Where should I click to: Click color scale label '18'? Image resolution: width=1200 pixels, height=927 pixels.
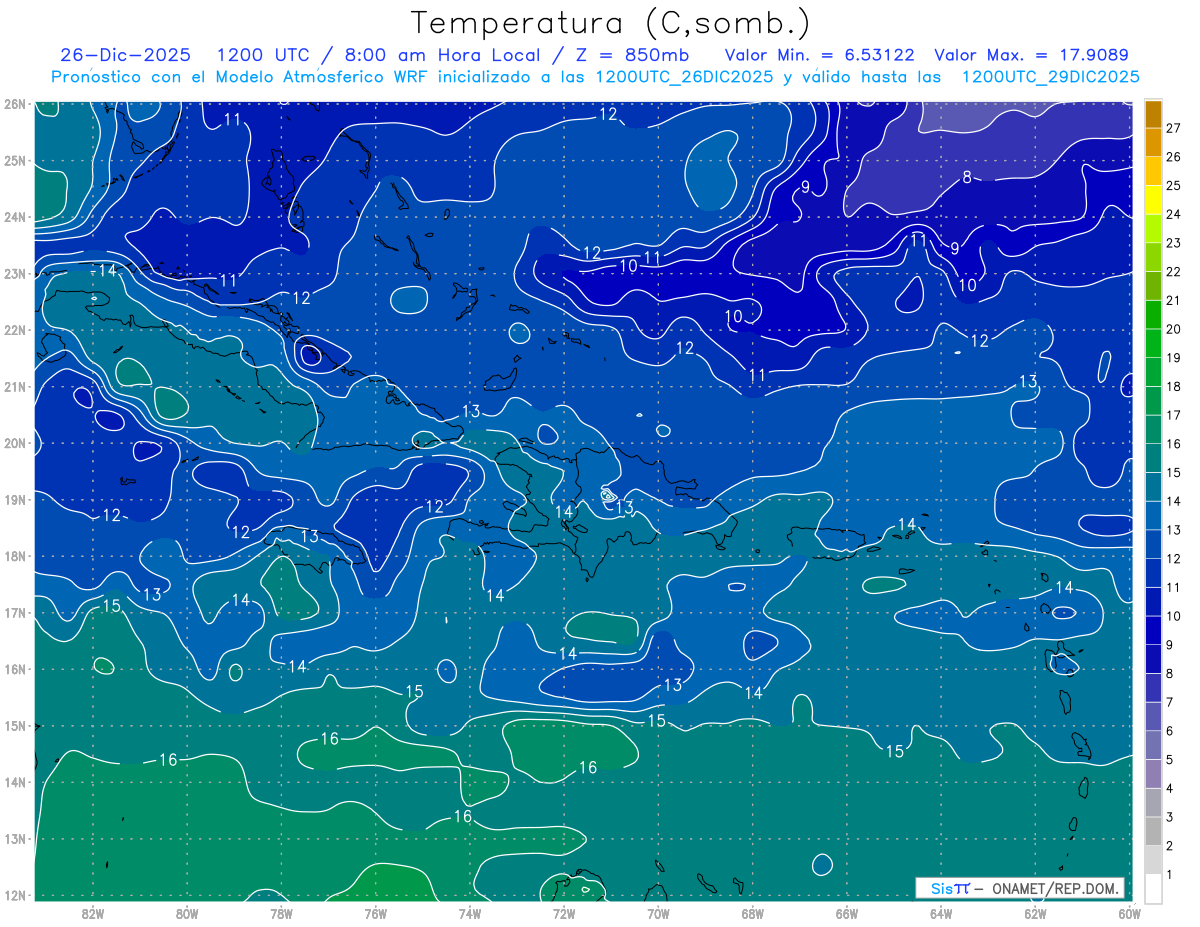(1173, 387)
